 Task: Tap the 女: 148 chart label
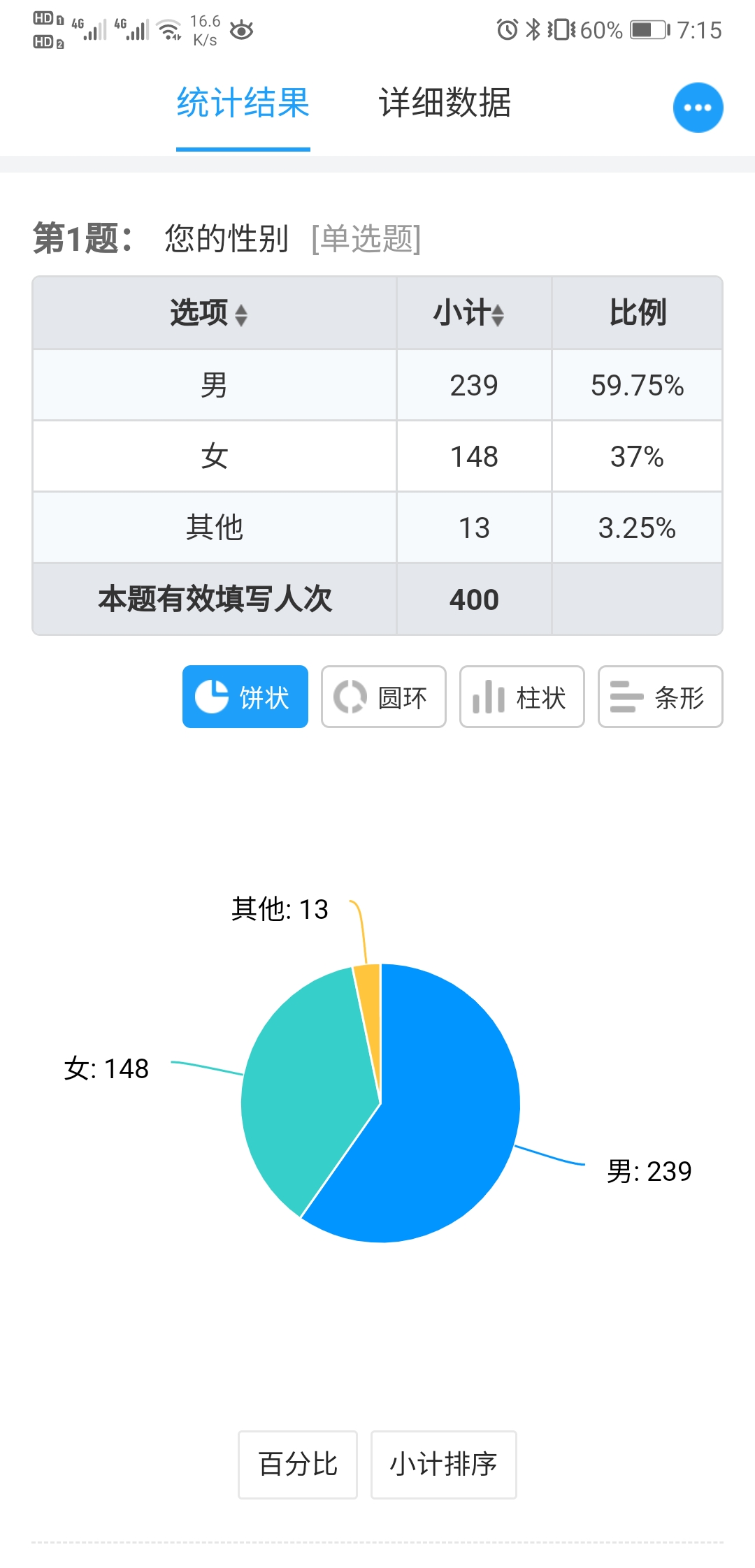pos(106,1068)
